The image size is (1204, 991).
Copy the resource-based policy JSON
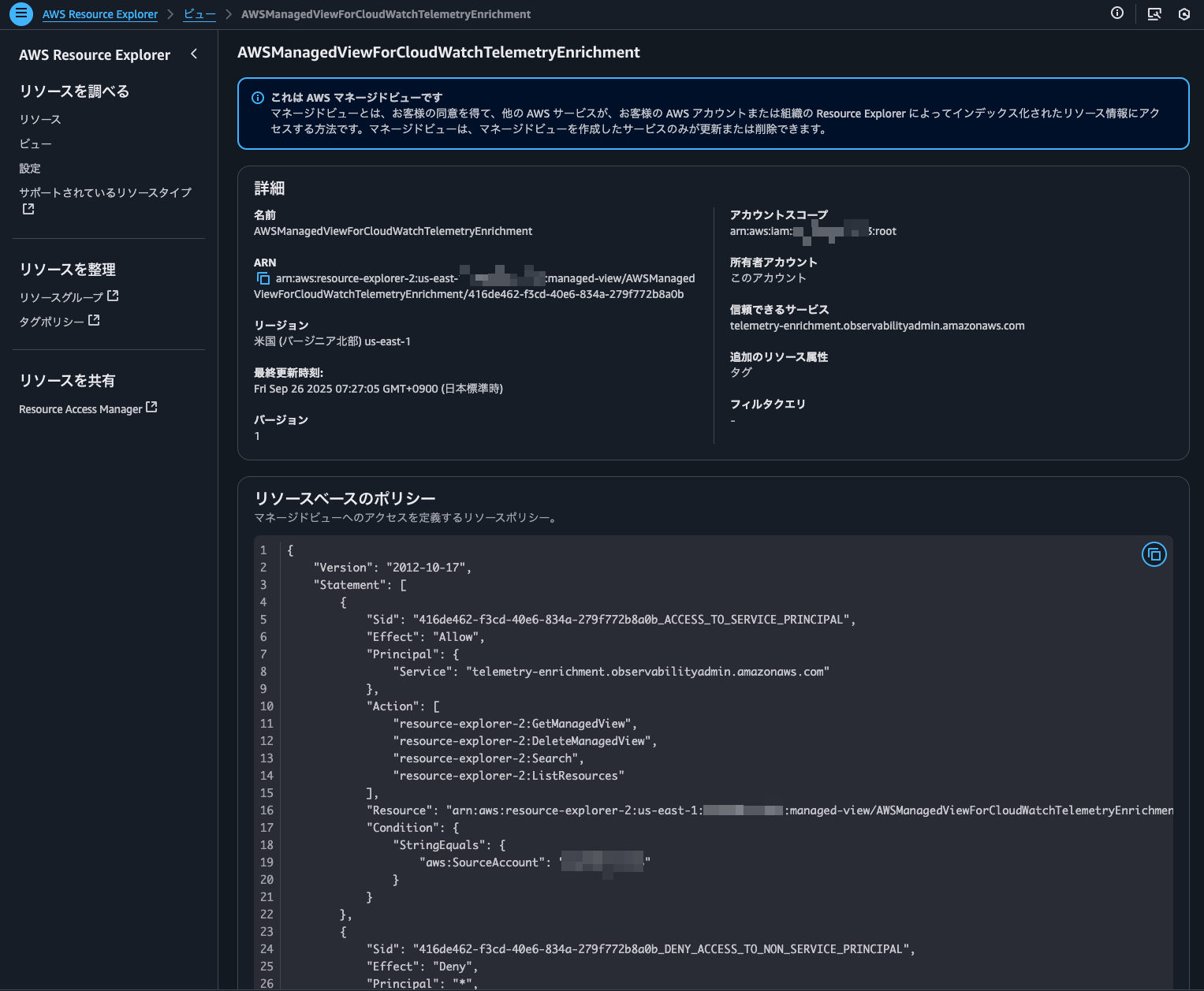click(1154, 555)
